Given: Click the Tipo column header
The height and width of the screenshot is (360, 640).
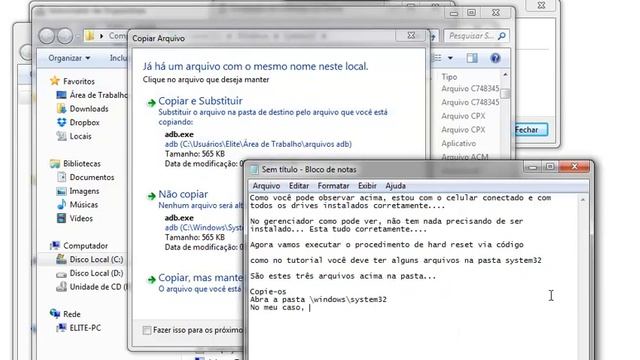Looking at the screenshot, I should [x=449, y=77].
